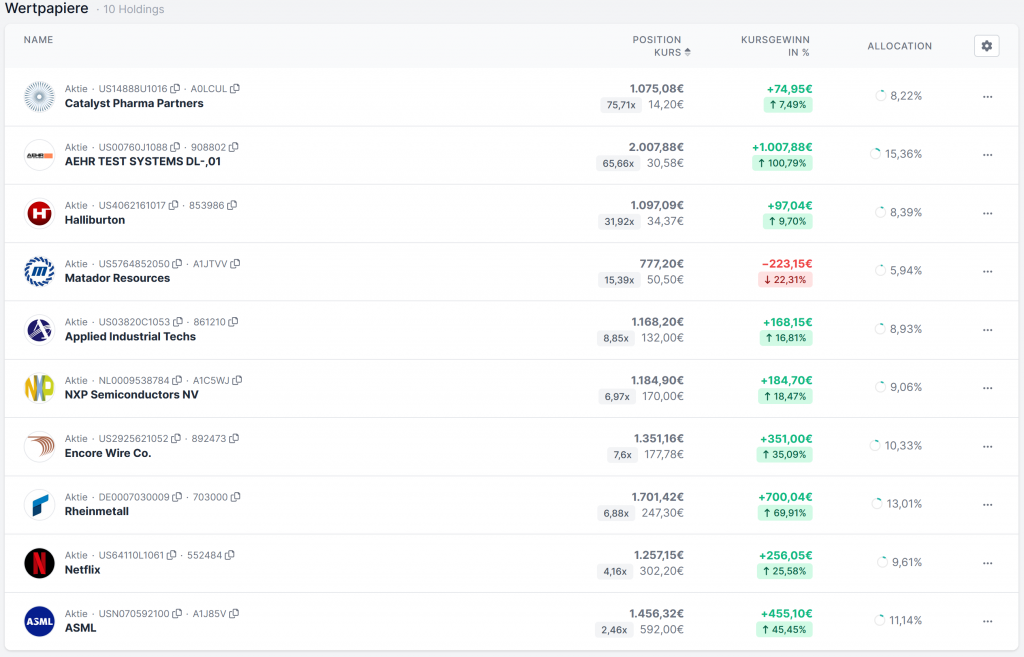
Task: Copy ASML ISIN USN070592100
Action: [177, 613]
